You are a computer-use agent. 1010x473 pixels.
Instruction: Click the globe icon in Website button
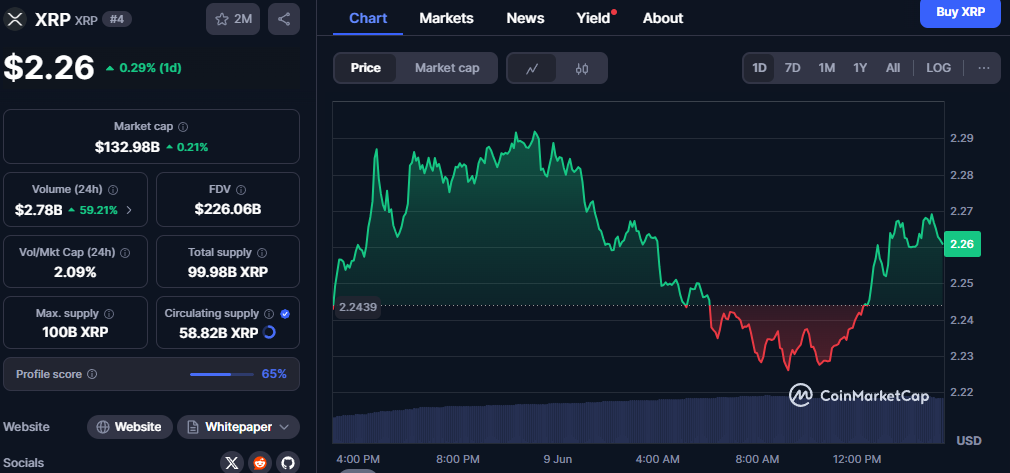(102, 427)
